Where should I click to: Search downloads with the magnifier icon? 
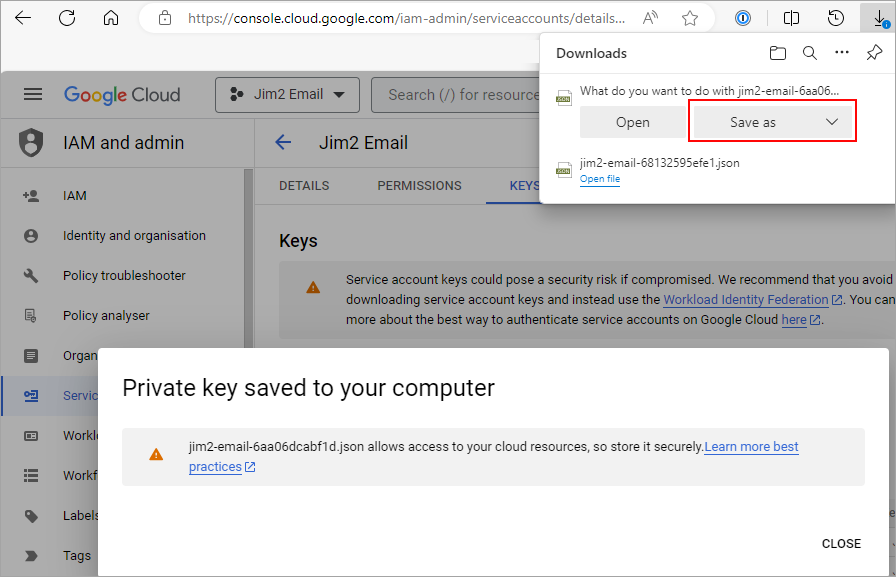point(810,53)
